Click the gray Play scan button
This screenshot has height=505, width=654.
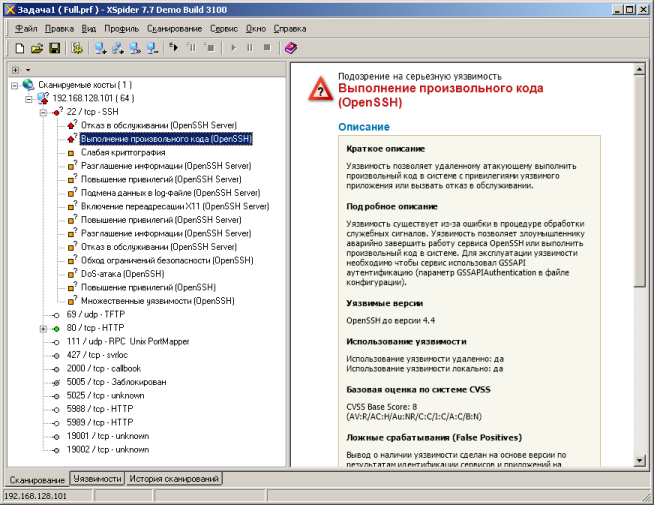click(x=234, y=48)
